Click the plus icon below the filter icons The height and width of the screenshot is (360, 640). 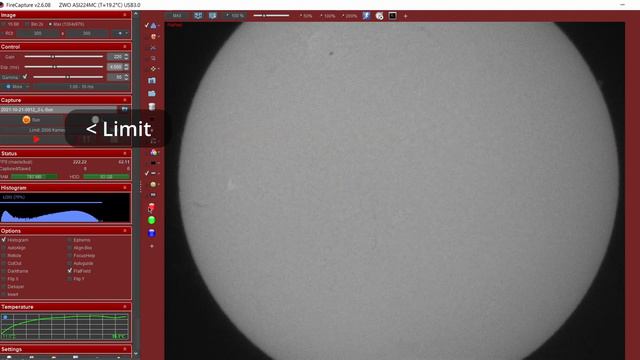click(x=152, y=246)
